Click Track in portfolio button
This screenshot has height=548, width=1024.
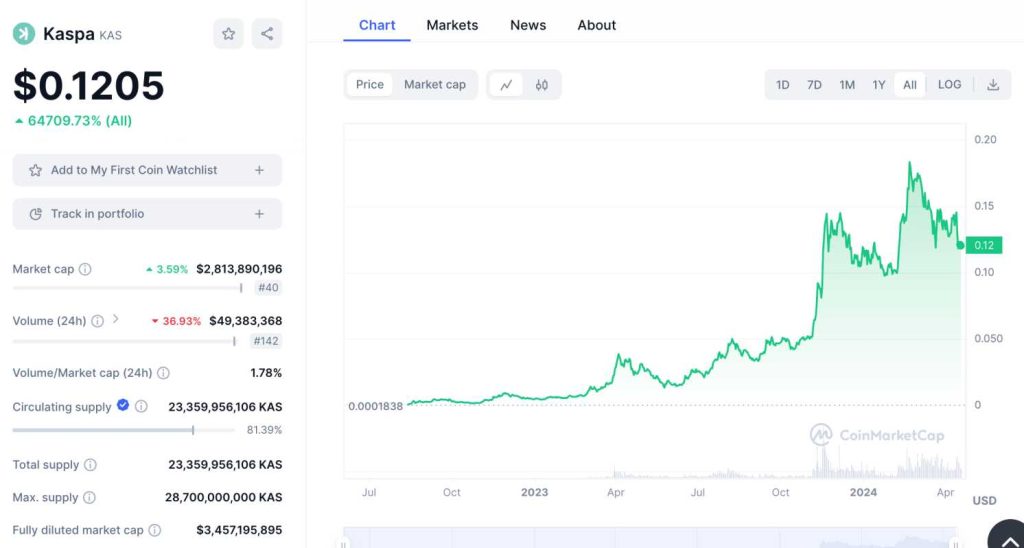tap(147, 214)
